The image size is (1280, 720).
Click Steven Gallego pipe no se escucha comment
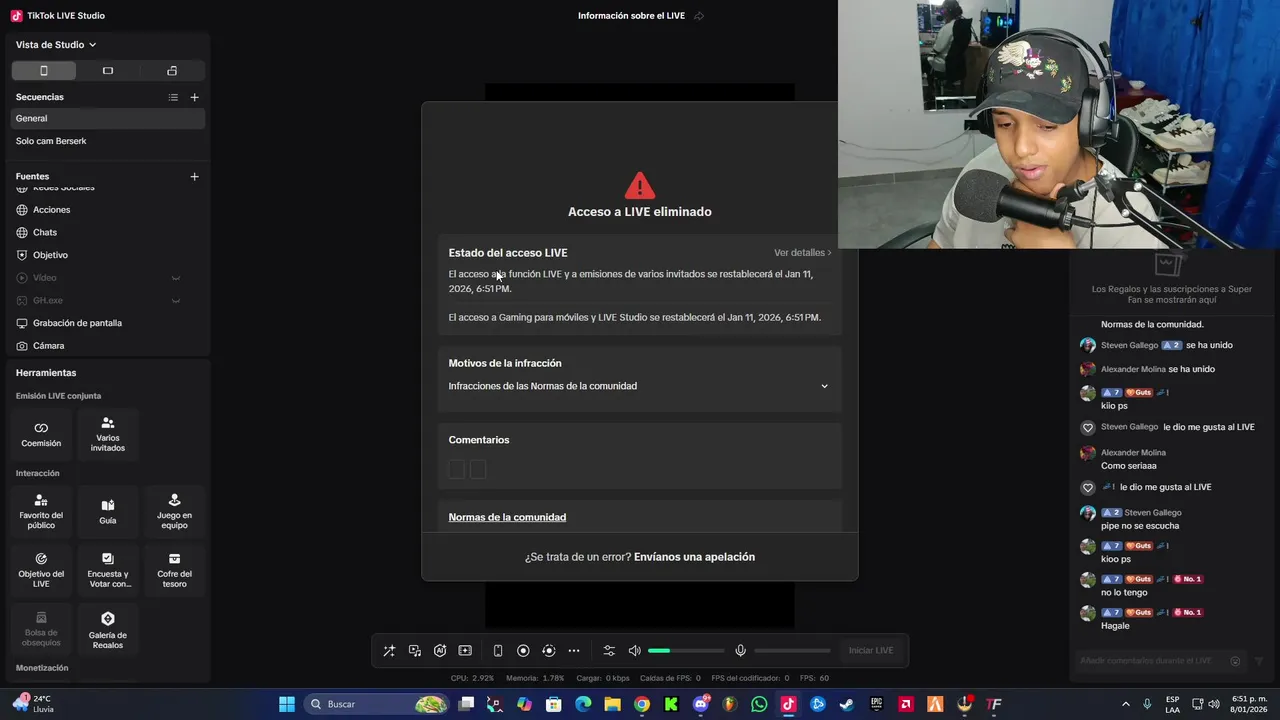coord(1140,526)
